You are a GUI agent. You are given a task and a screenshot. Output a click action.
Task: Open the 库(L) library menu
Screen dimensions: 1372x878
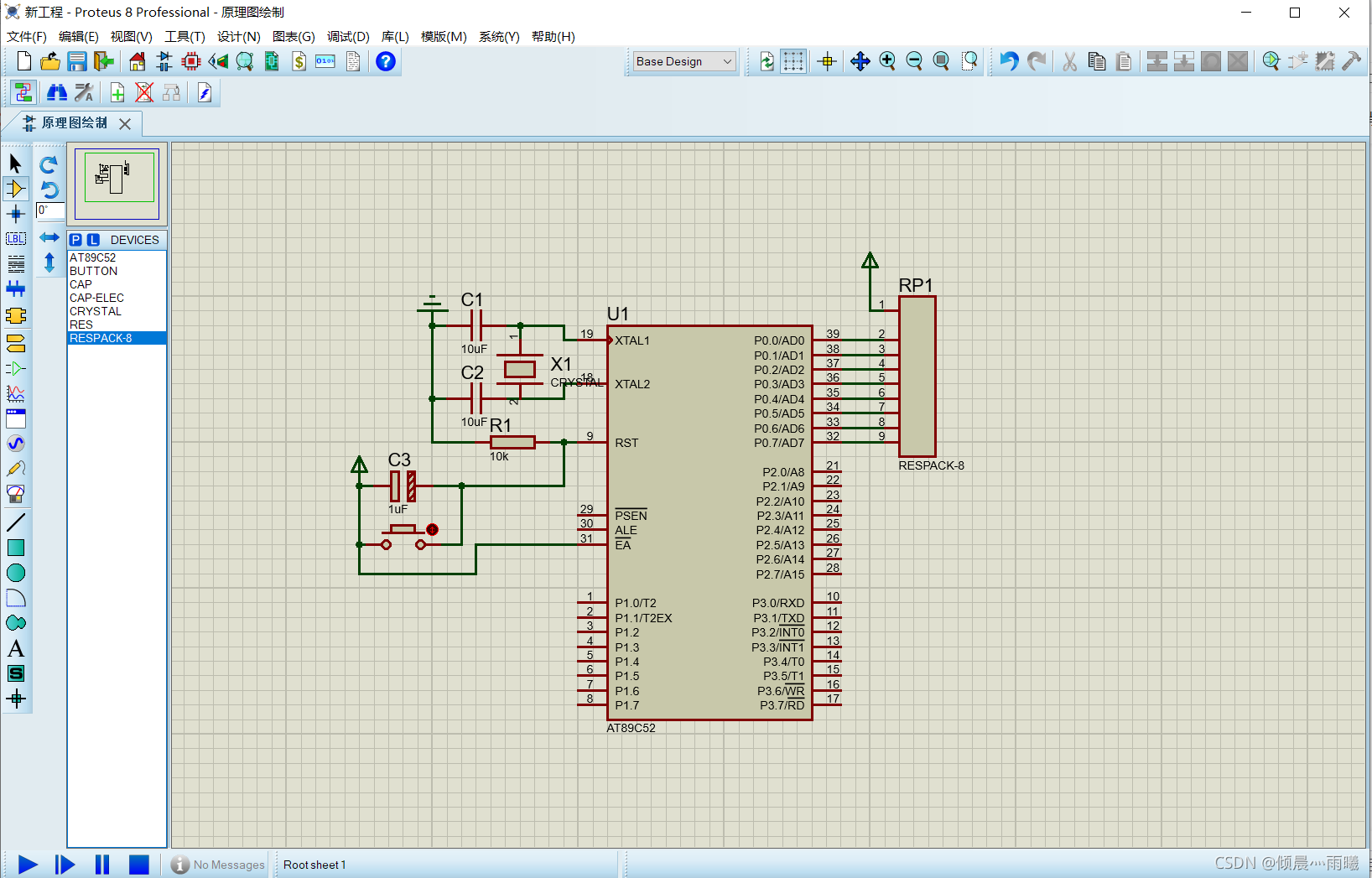pos(395,37)
